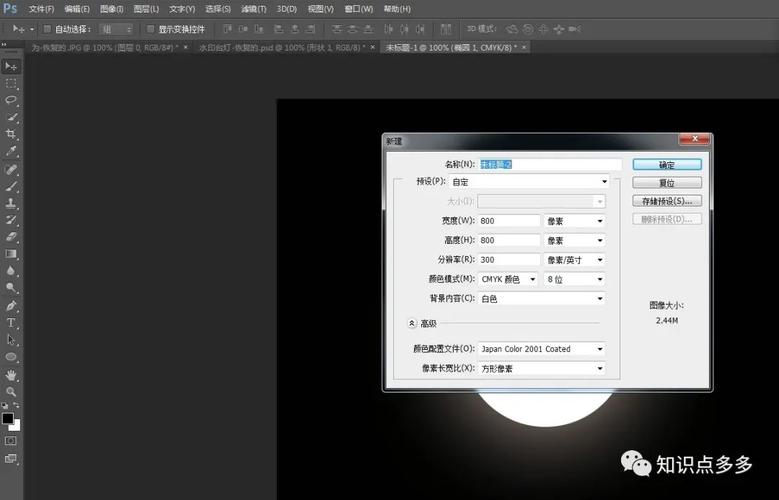Switch to the 水印台灯 document tab
The width and height of the screenshot is (779, 500).
point(228,47)
